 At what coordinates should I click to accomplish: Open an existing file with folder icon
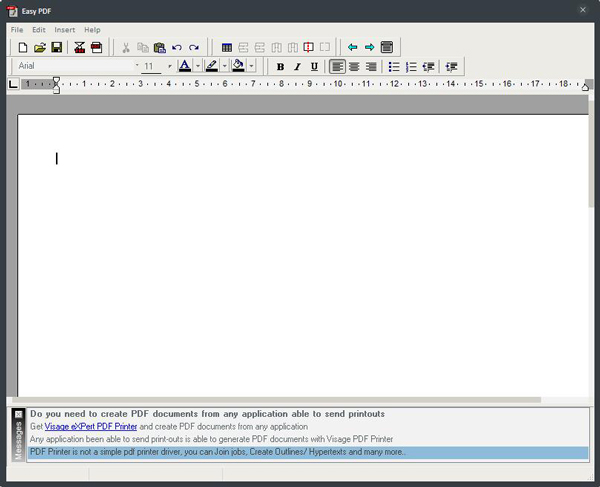[x=40, y=47]
